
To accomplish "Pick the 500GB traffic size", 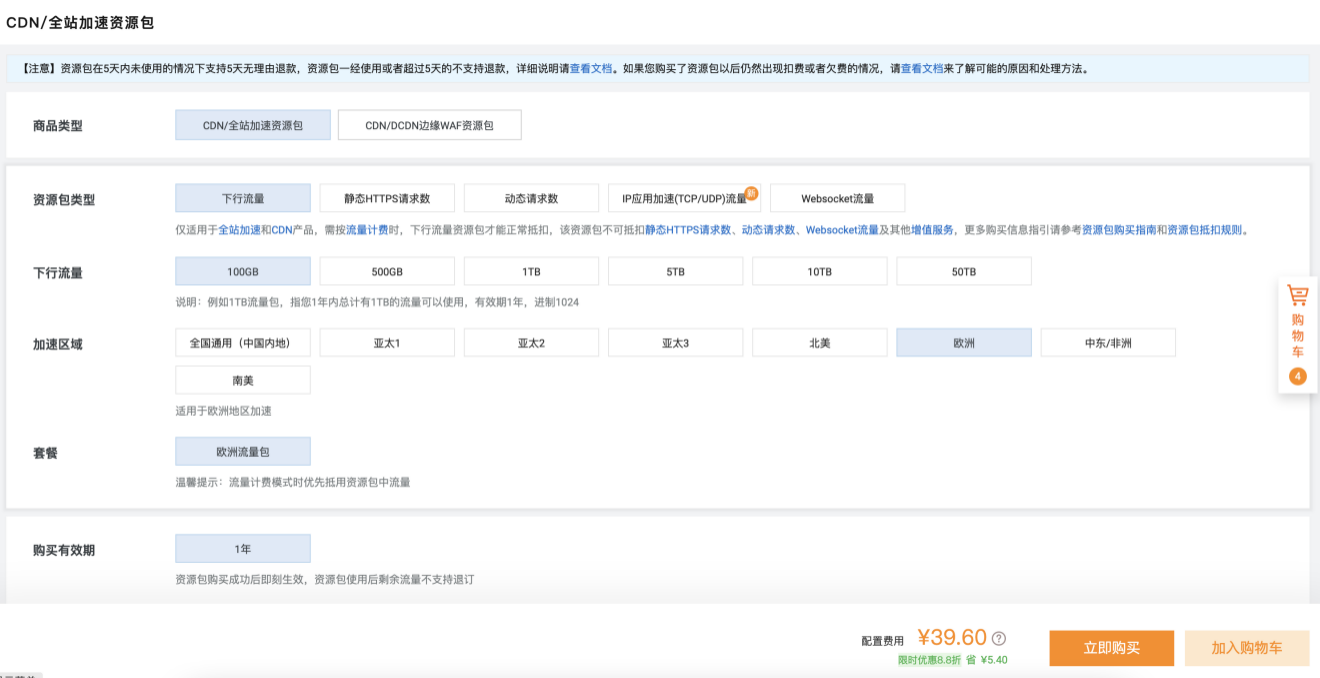I will point(387,271).
